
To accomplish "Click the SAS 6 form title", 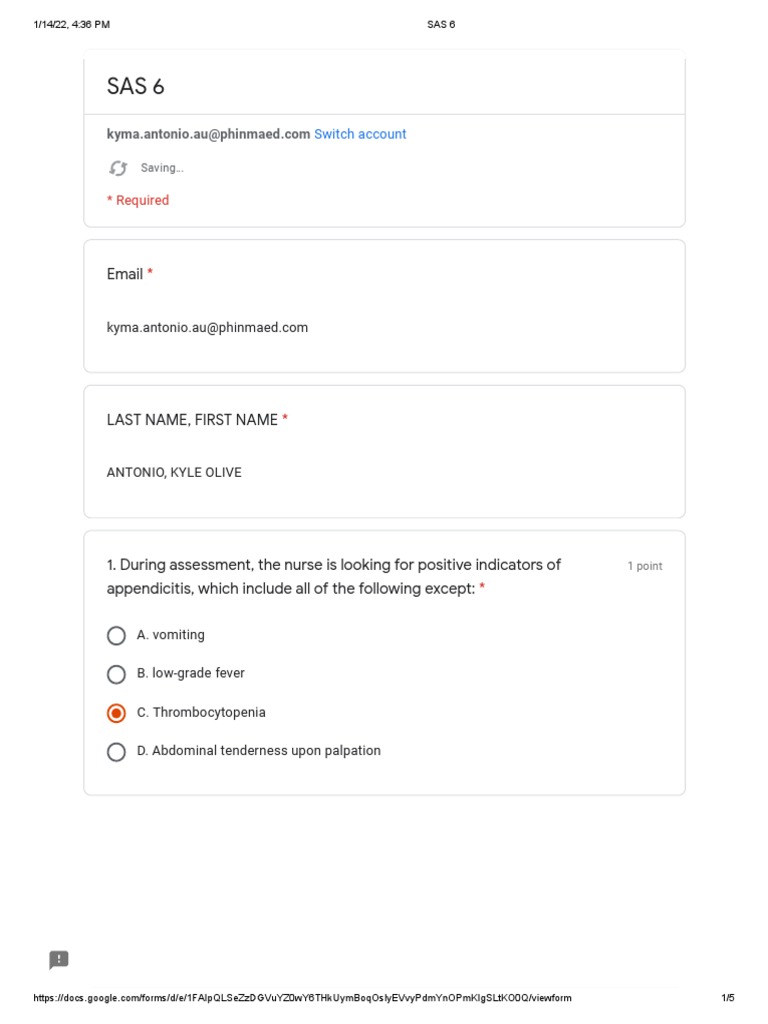I will pos(136,87).
